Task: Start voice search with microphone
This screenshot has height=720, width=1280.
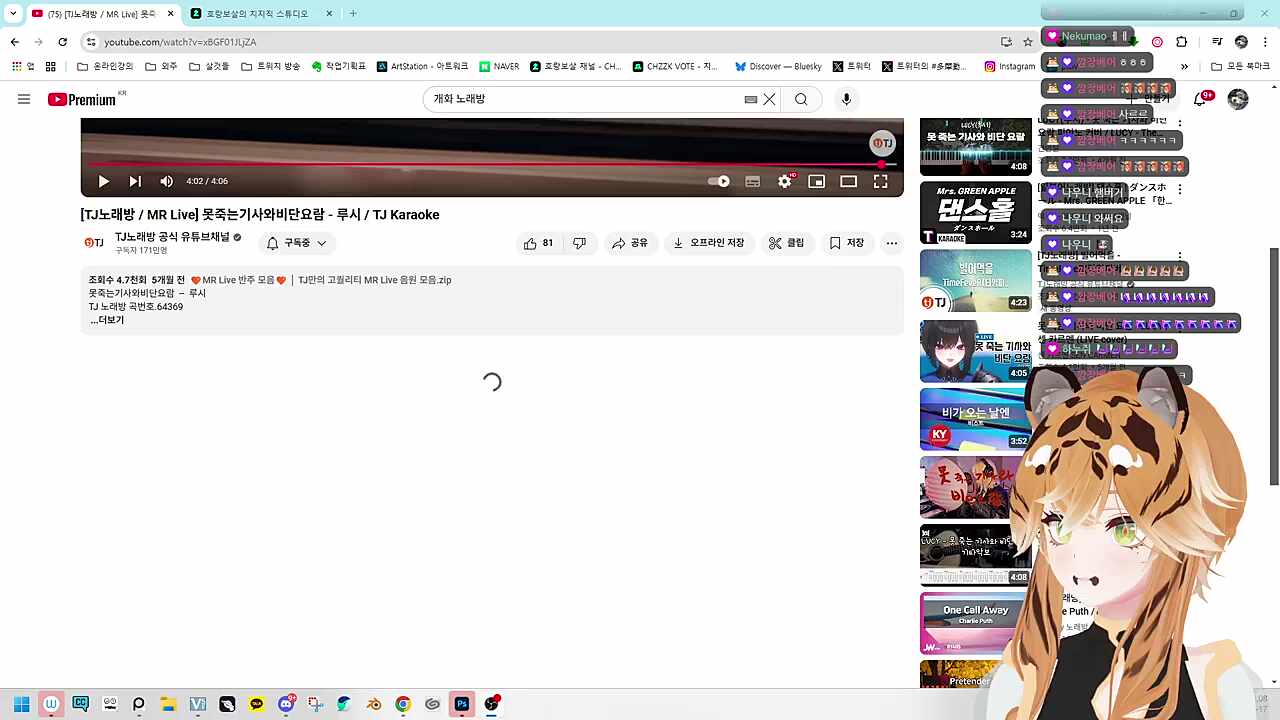Action: pyautogui.click(x=846, y=99)
